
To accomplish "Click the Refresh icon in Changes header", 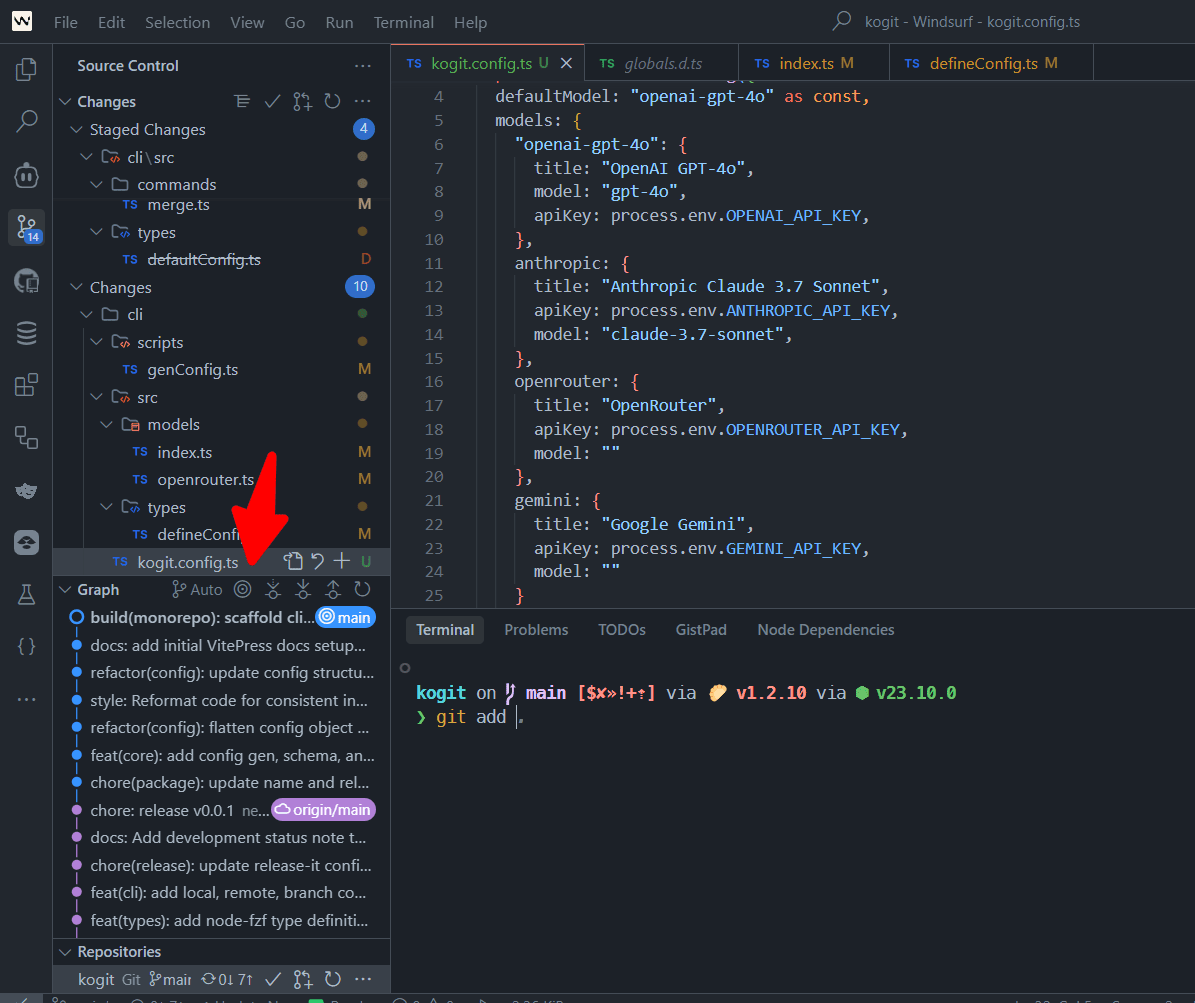I will click(x=332, y=101).
